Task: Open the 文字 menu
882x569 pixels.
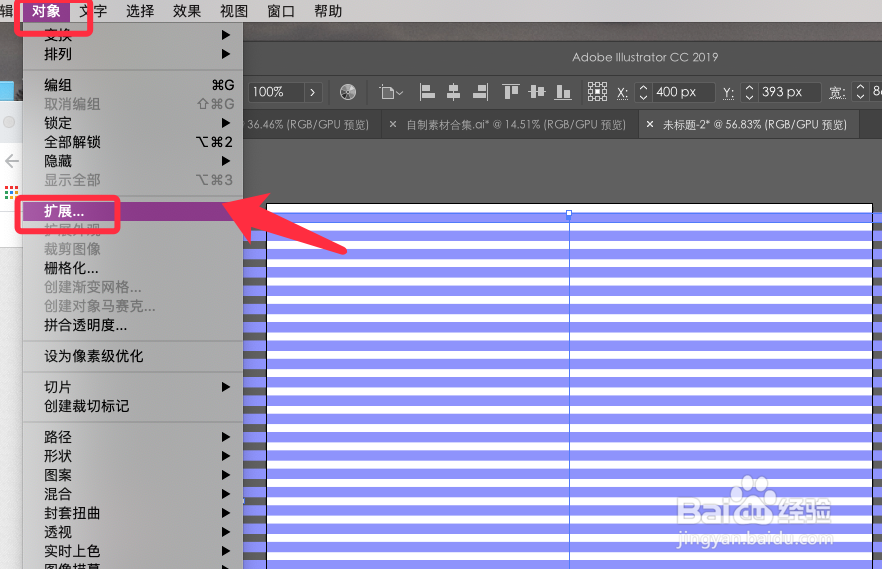Action: coord(93,11)
